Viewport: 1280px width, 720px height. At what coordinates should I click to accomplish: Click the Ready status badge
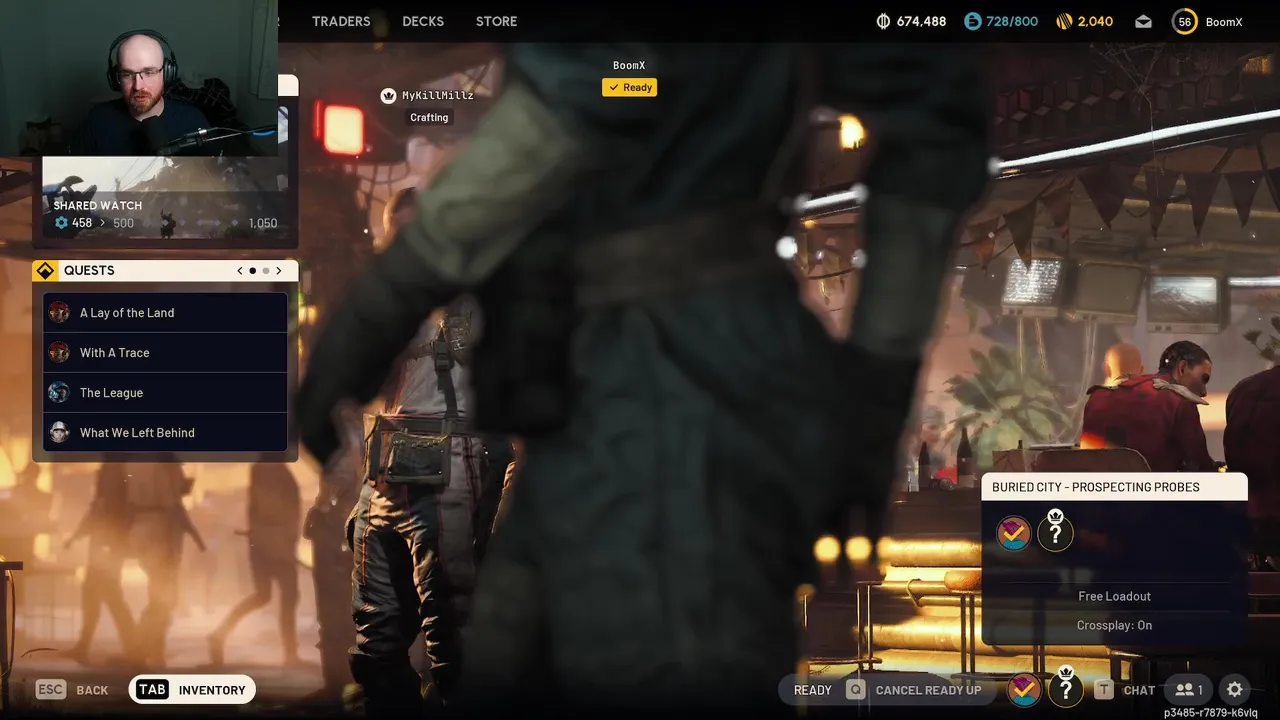tap(629, 87)
